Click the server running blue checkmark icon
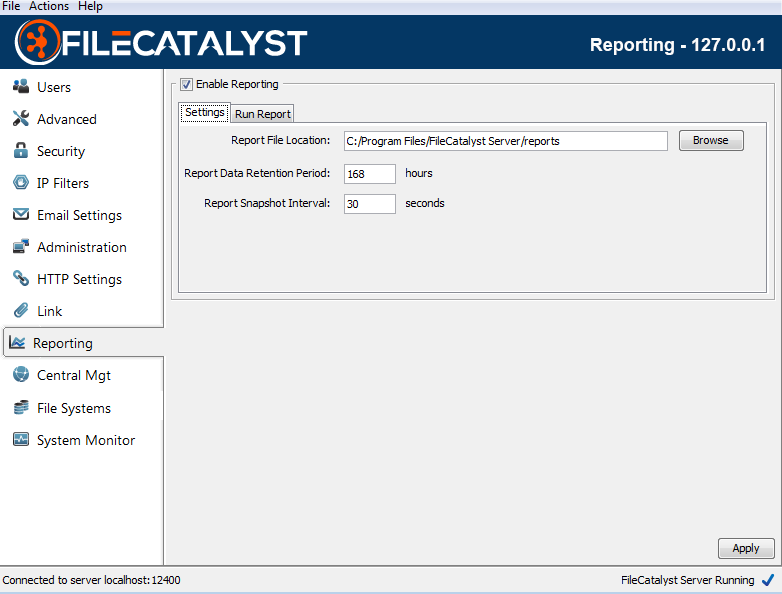This screenshot has width=782, height=594. [x=768, y=580]
